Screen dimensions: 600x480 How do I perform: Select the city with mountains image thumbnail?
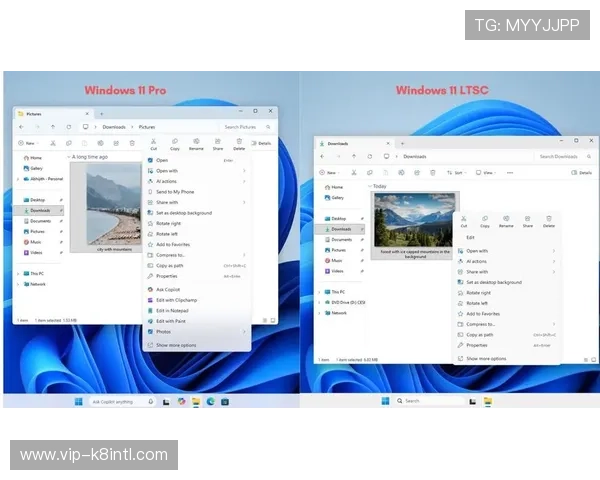112,204
